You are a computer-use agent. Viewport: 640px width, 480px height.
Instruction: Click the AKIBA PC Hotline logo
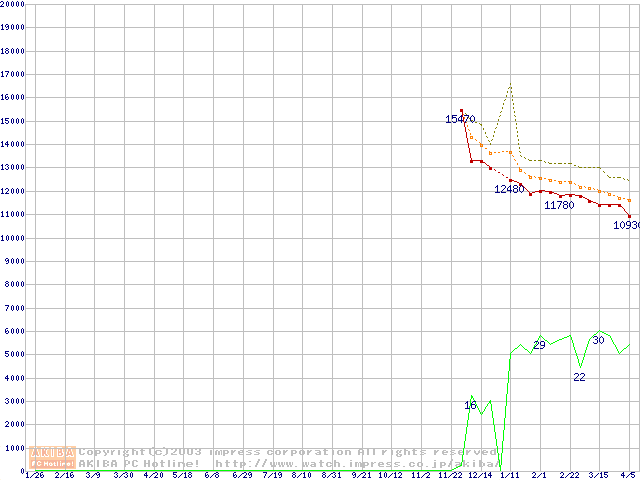click(x=52, y=457)
